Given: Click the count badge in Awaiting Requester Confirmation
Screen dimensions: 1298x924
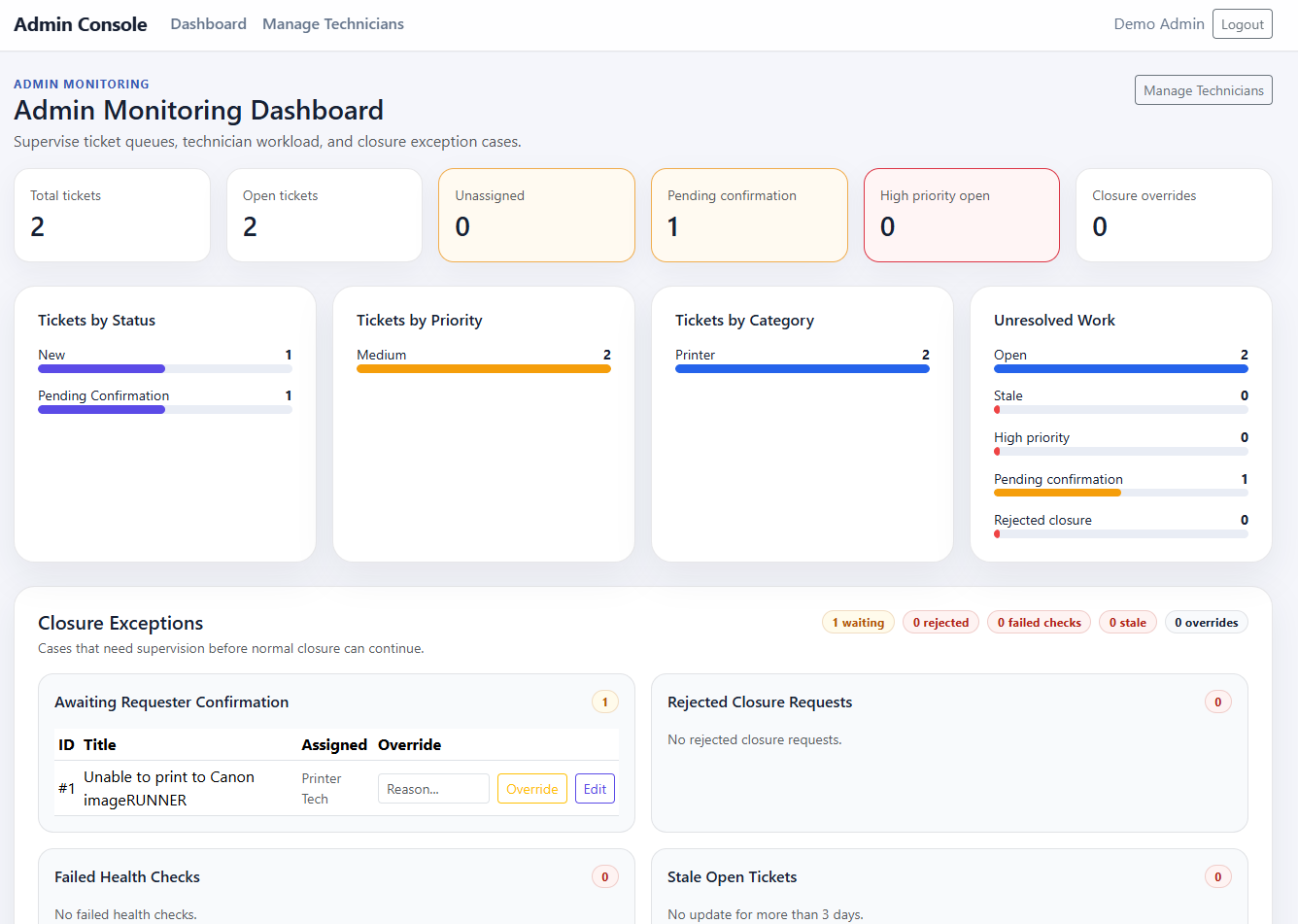Looking at the screenshot, I should point(605,702).
